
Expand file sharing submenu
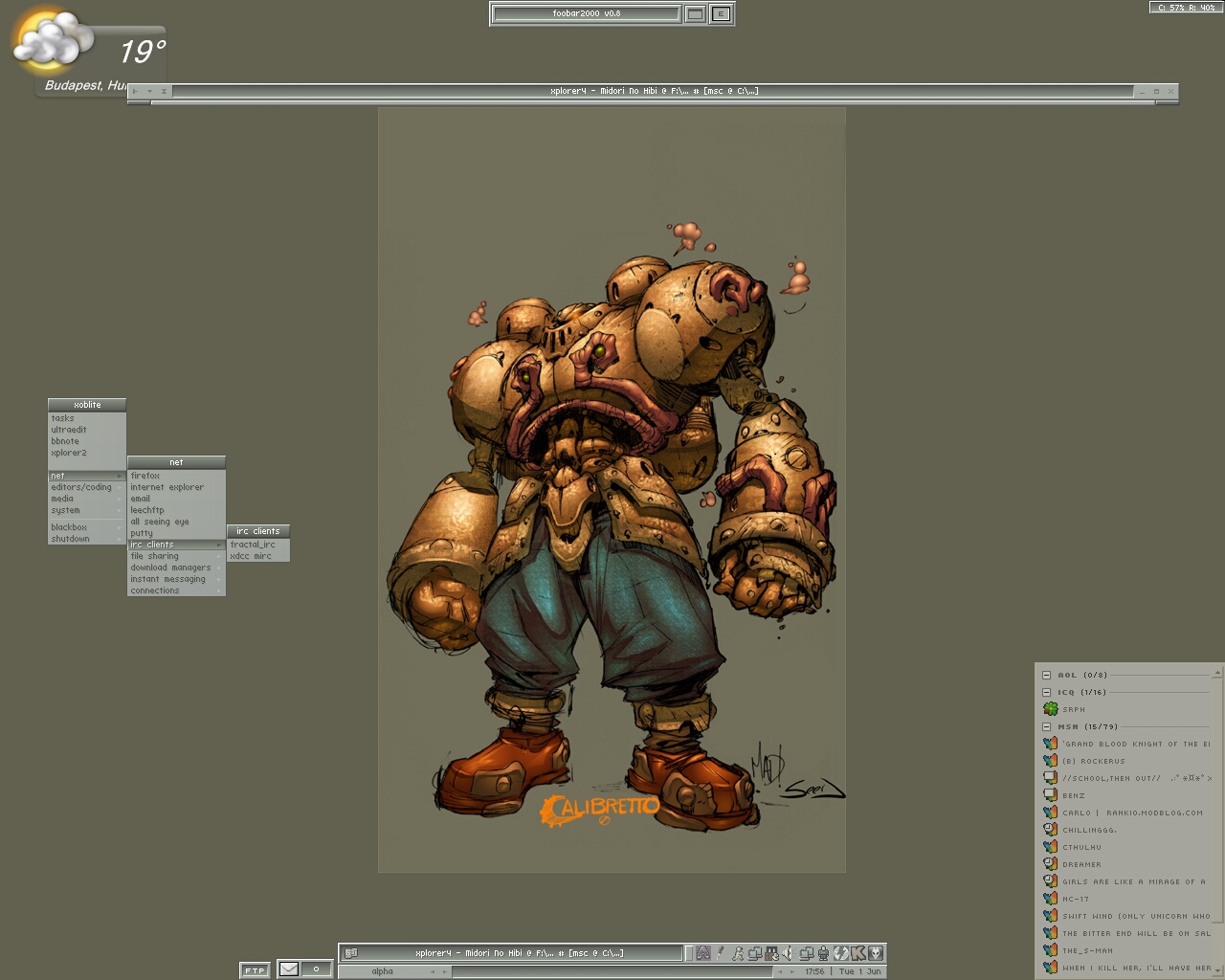click(176, 556)
